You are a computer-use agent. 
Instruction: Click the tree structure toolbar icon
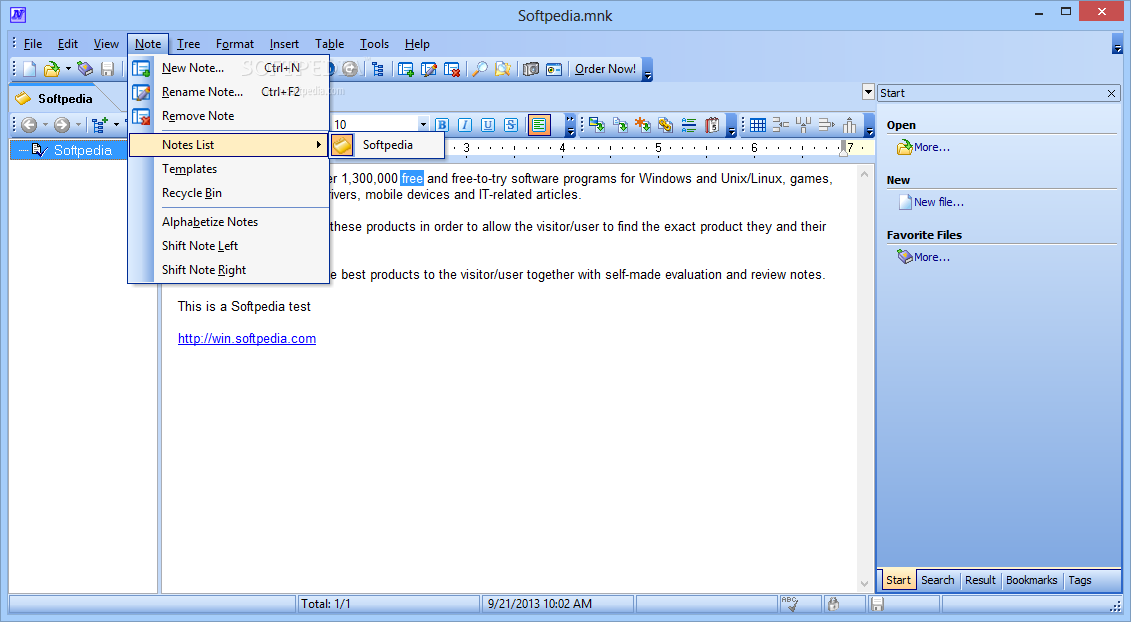[x=378, y=69]
